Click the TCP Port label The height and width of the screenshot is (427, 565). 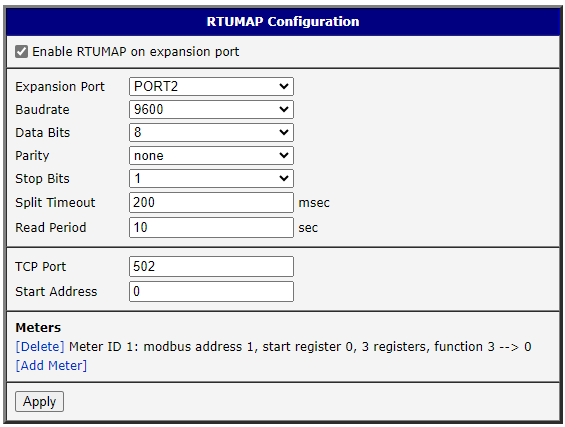(x=41, y=267)
